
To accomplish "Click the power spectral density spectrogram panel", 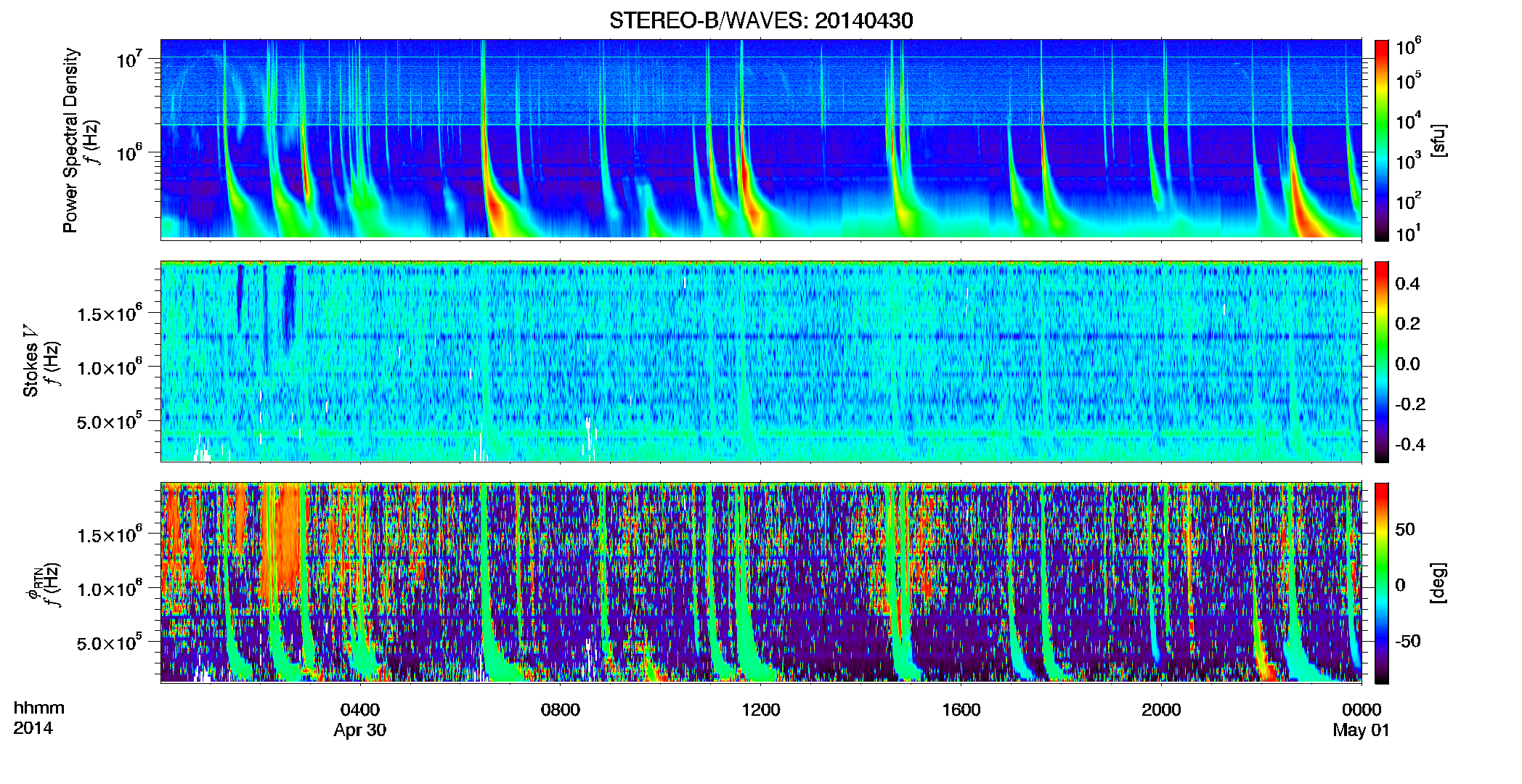I will point(761,139).
